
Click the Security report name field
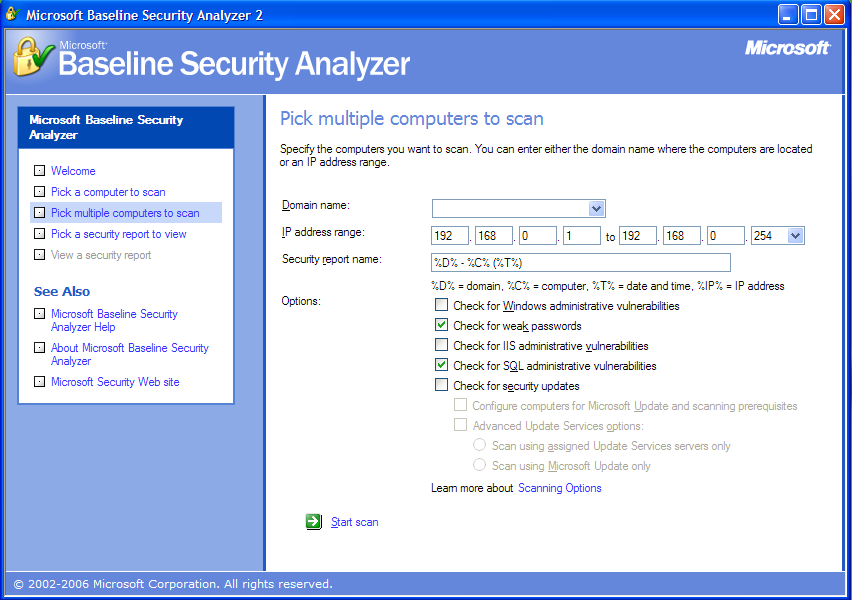click(x=581, y=263)
